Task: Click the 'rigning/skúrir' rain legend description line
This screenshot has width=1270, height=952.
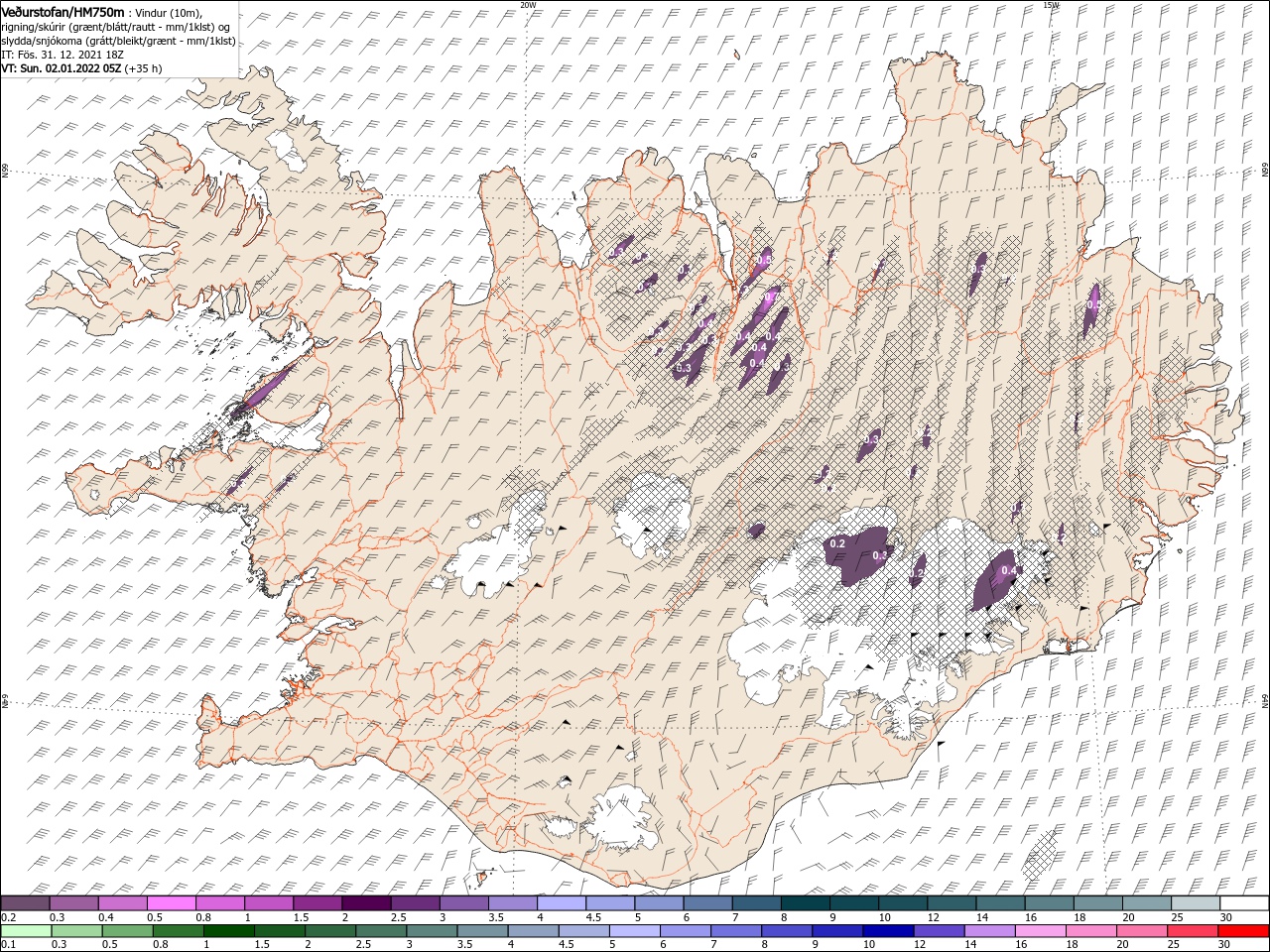Action: tap(116, 26)
